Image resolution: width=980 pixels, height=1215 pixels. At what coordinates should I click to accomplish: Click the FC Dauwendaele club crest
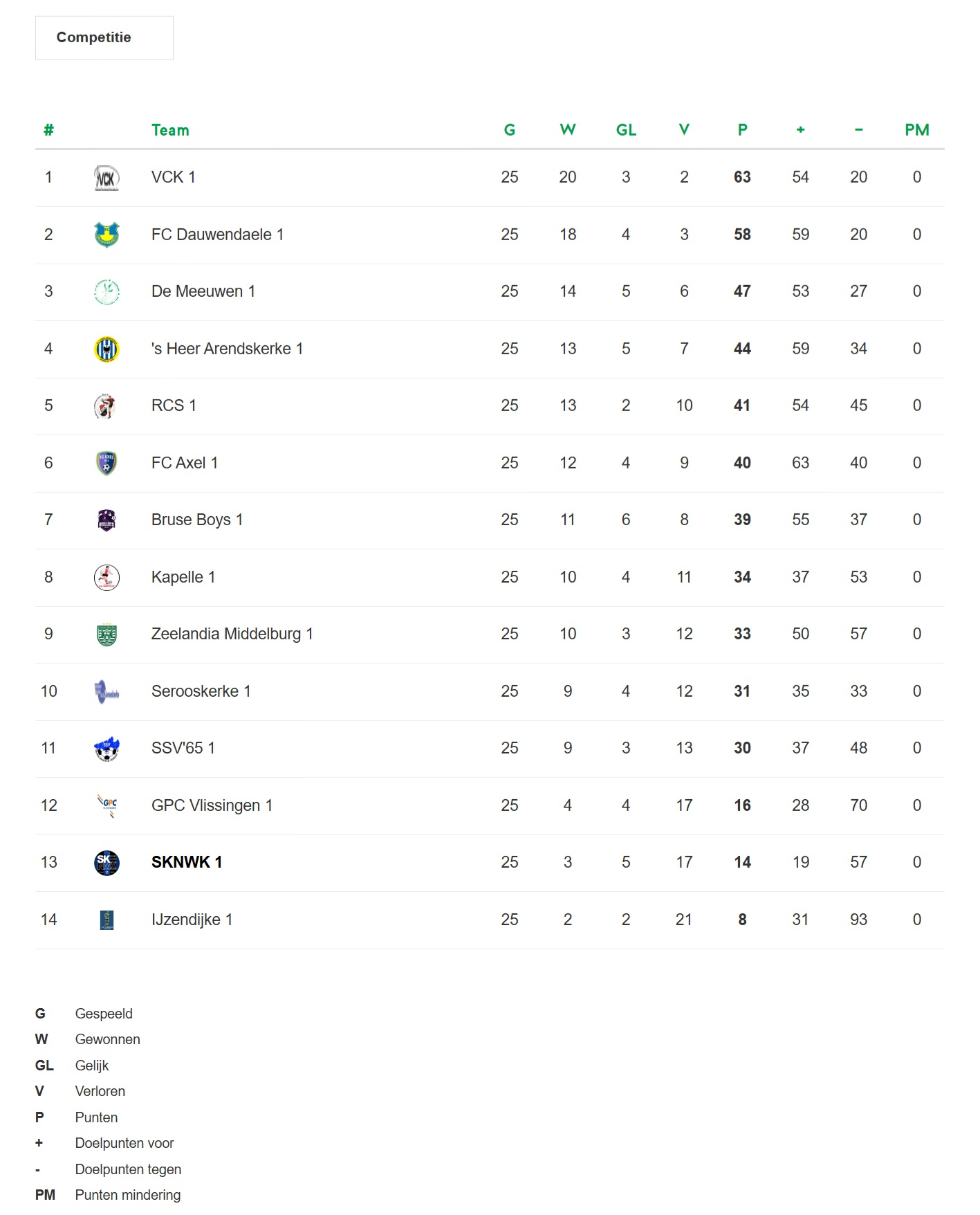(107, 235)
